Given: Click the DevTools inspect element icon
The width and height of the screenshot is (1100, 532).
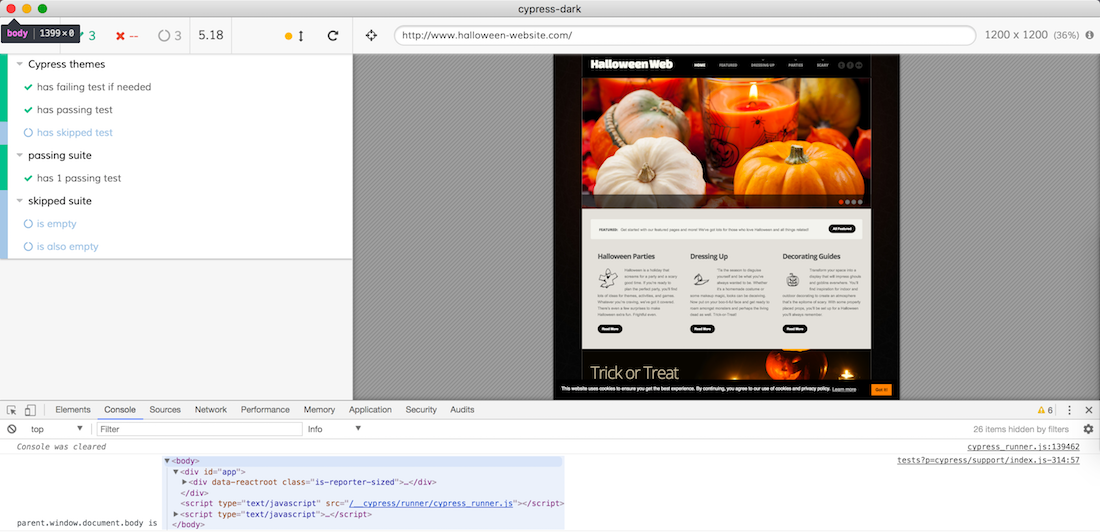Looking at the screenshot, I should pyautogui.click(x=12, y=410).
